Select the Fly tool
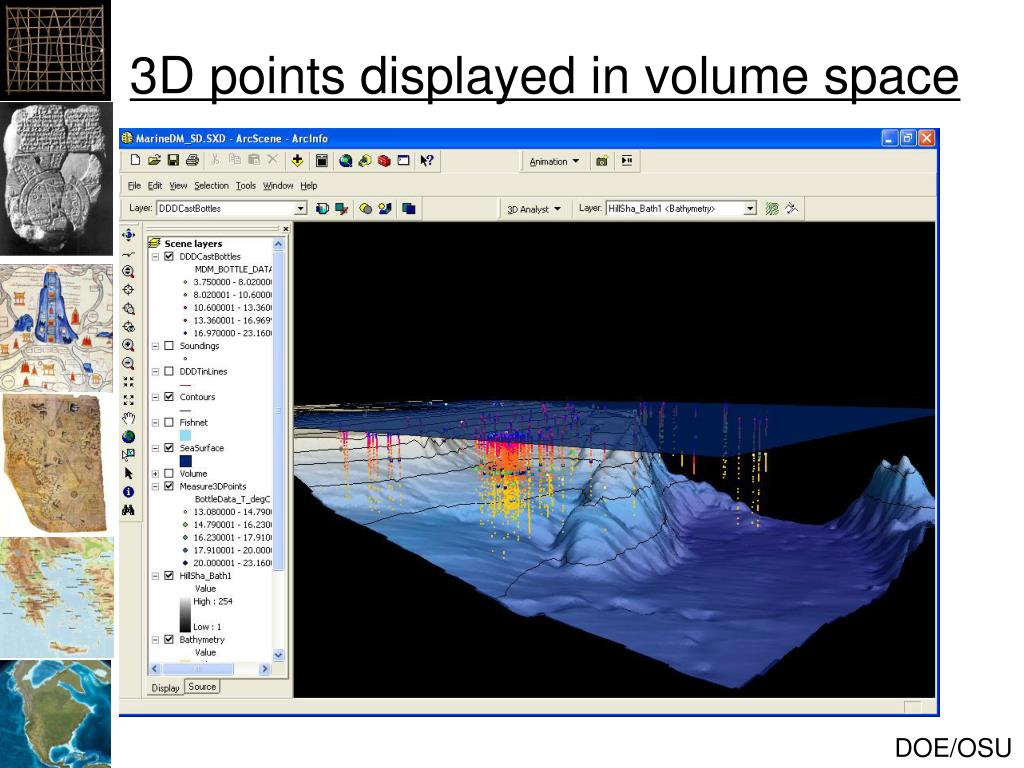This screenshot has height=768, width=1024. point(129,254)
